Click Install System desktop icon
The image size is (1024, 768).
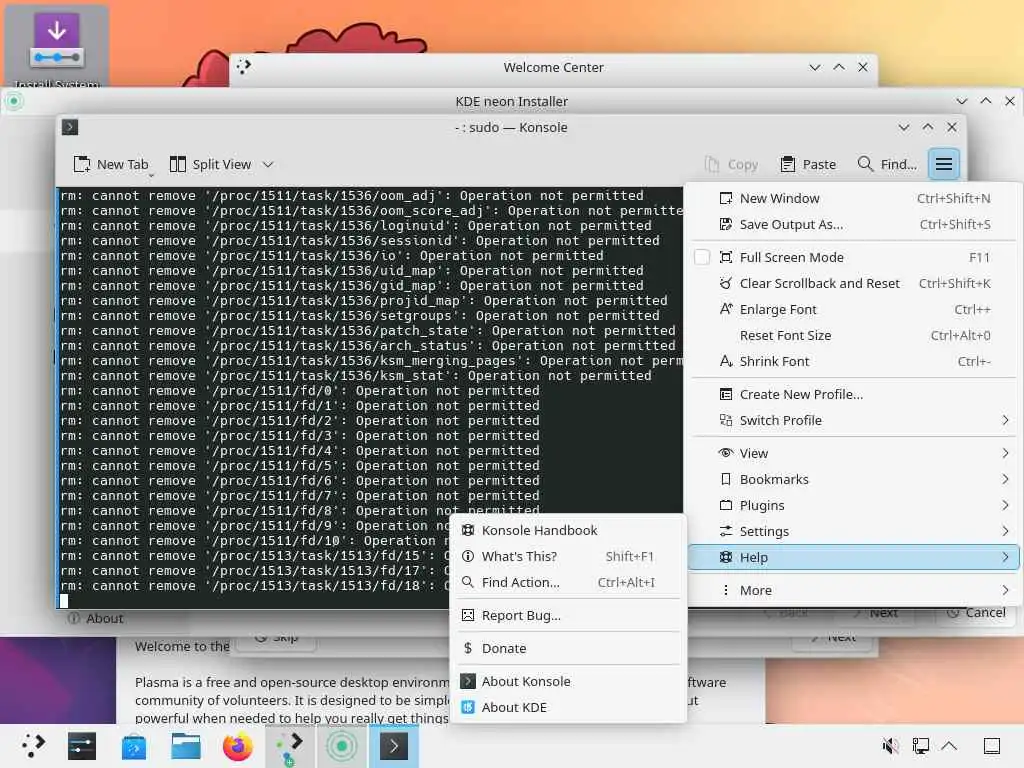coord(56,46)
